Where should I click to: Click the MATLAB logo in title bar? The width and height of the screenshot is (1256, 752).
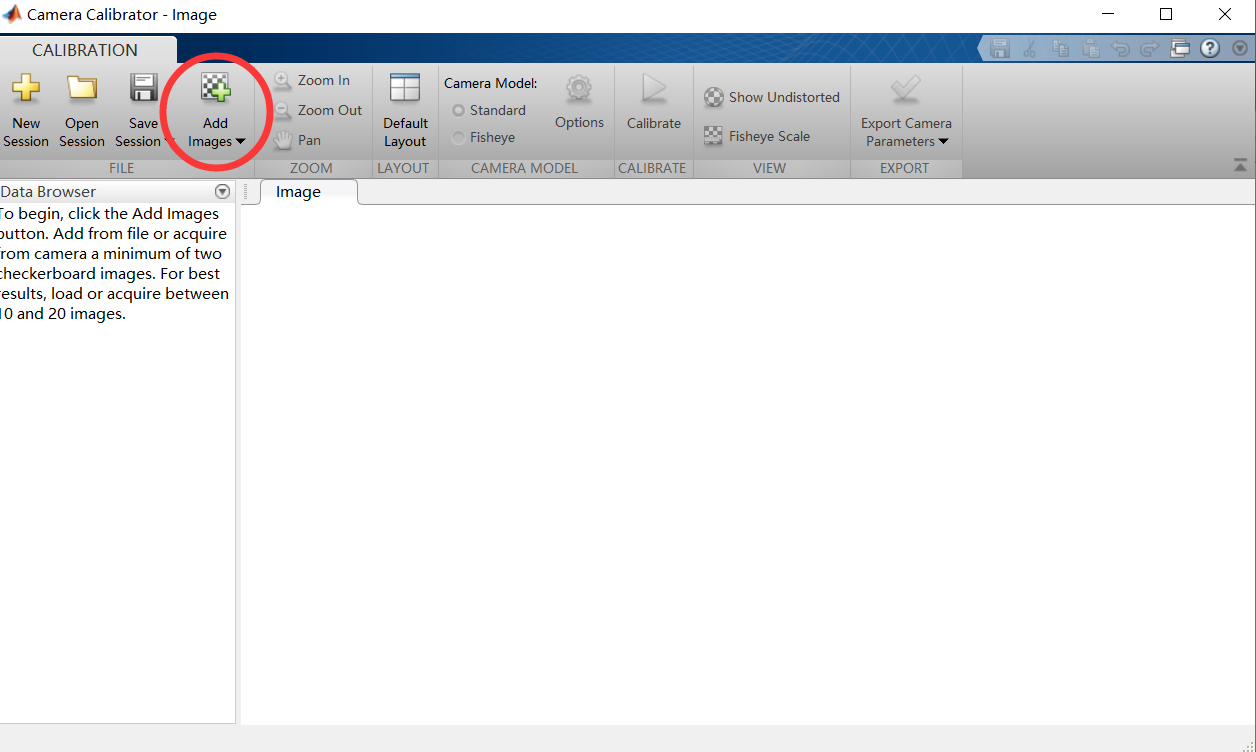click(13, 14)
